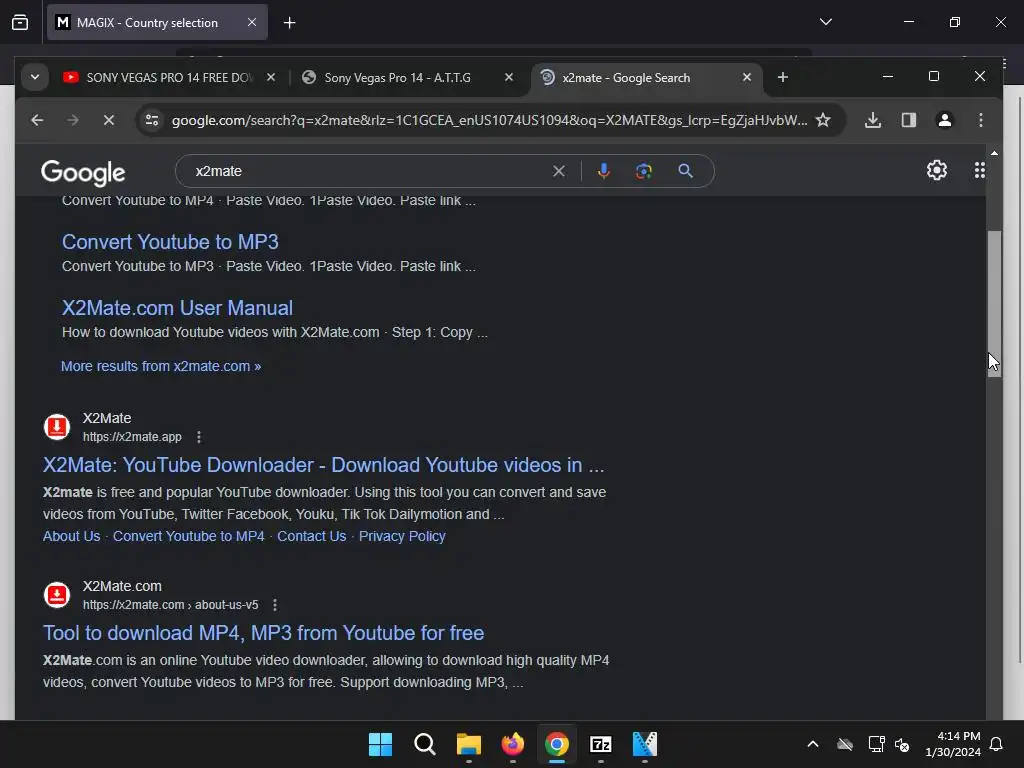The image size is (1024, 768).
Task: Clear the Google search box
Action: [559, 171]
